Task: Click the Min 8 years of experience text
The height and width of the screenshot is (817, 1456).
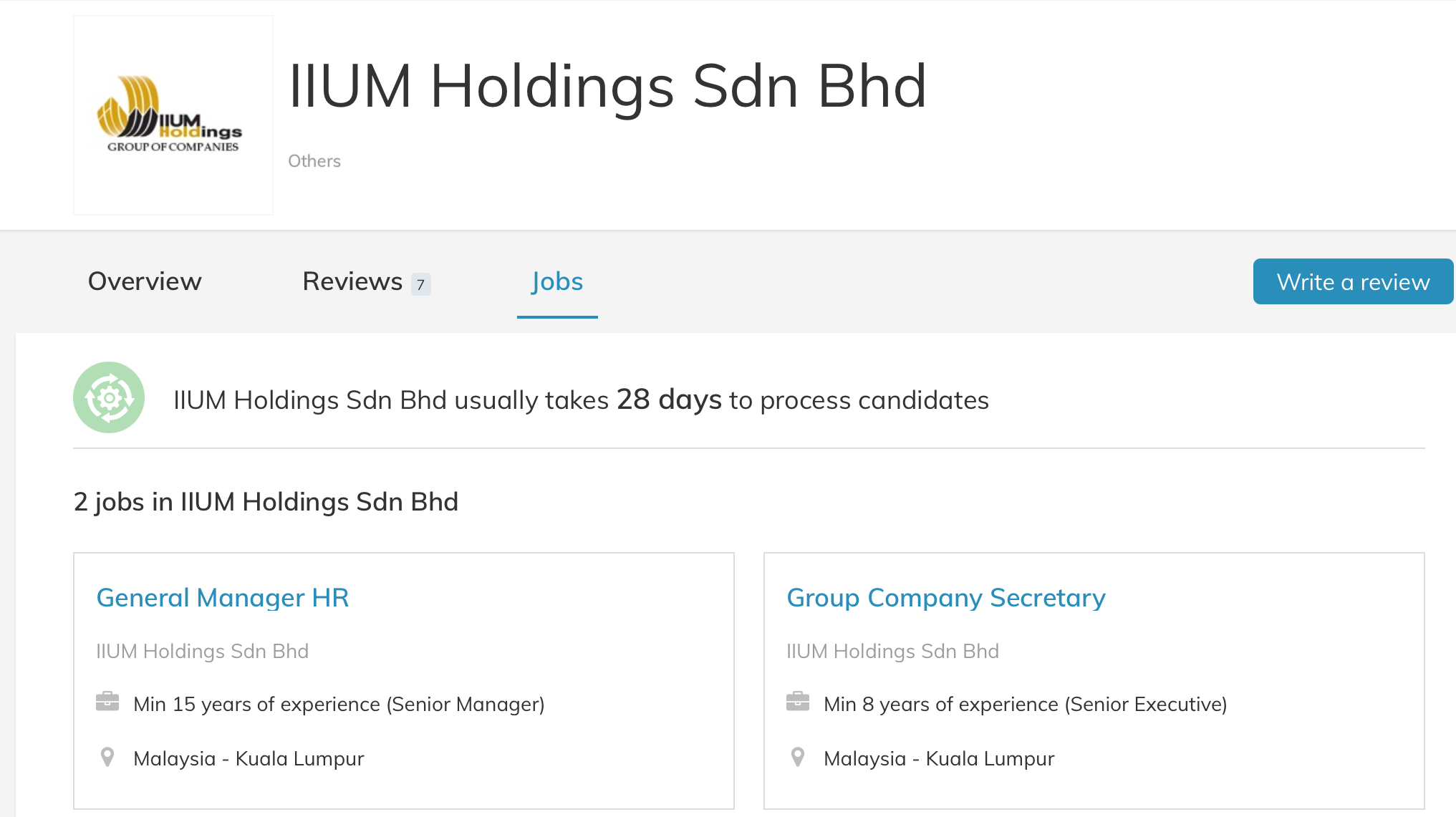Action: coord(1025,704)
